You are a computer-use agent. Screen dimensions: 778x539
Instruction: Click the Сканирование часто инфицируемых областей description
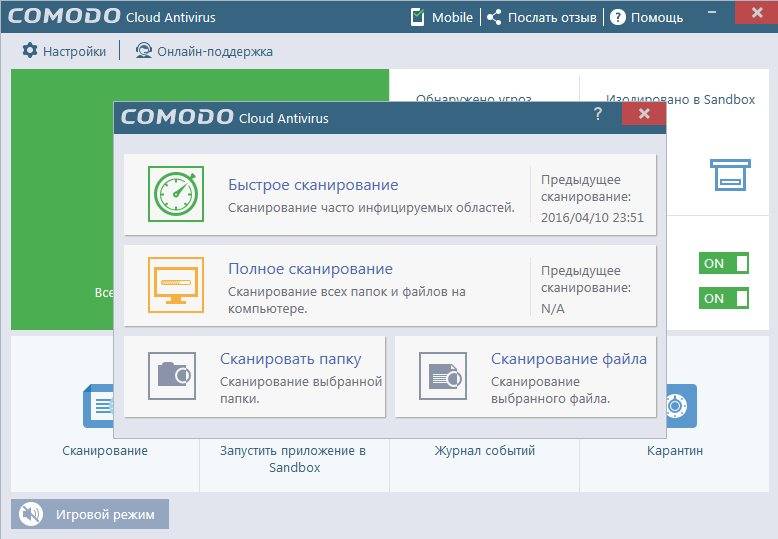pyautogui.click(x=371, y=207)
